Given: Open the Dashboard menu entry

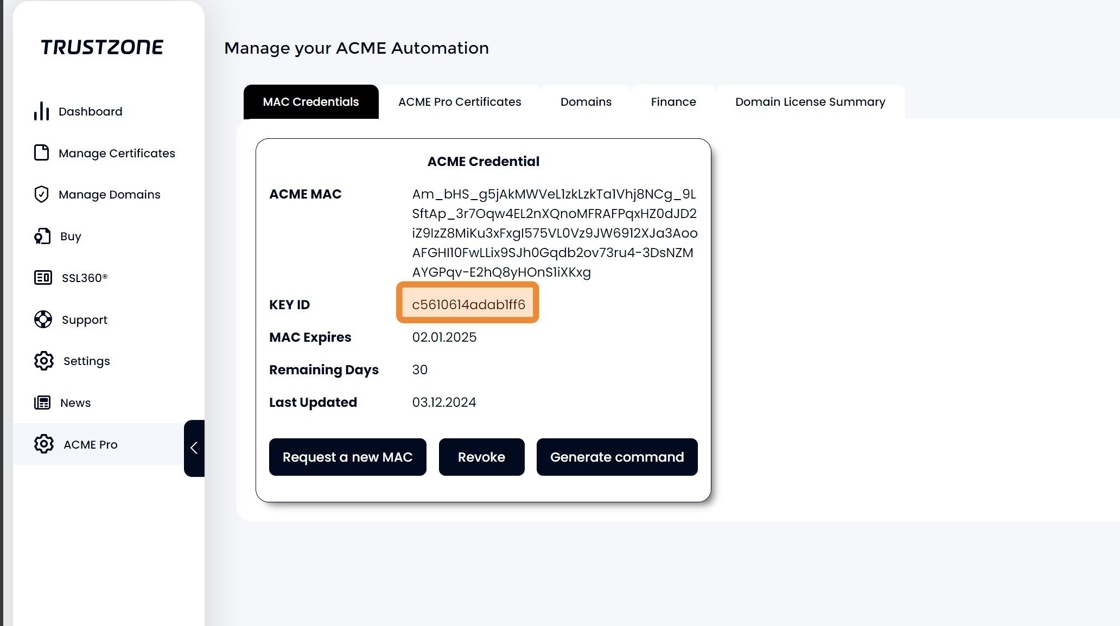Looking at the screenshot, I should coord(90,111).
